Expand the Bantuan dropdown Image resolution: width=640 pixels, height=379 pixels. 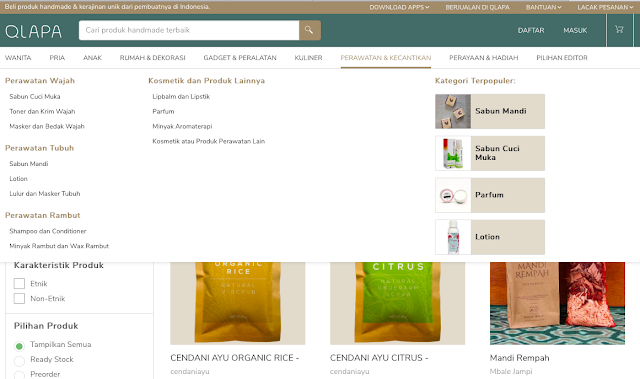pos(543,7)
